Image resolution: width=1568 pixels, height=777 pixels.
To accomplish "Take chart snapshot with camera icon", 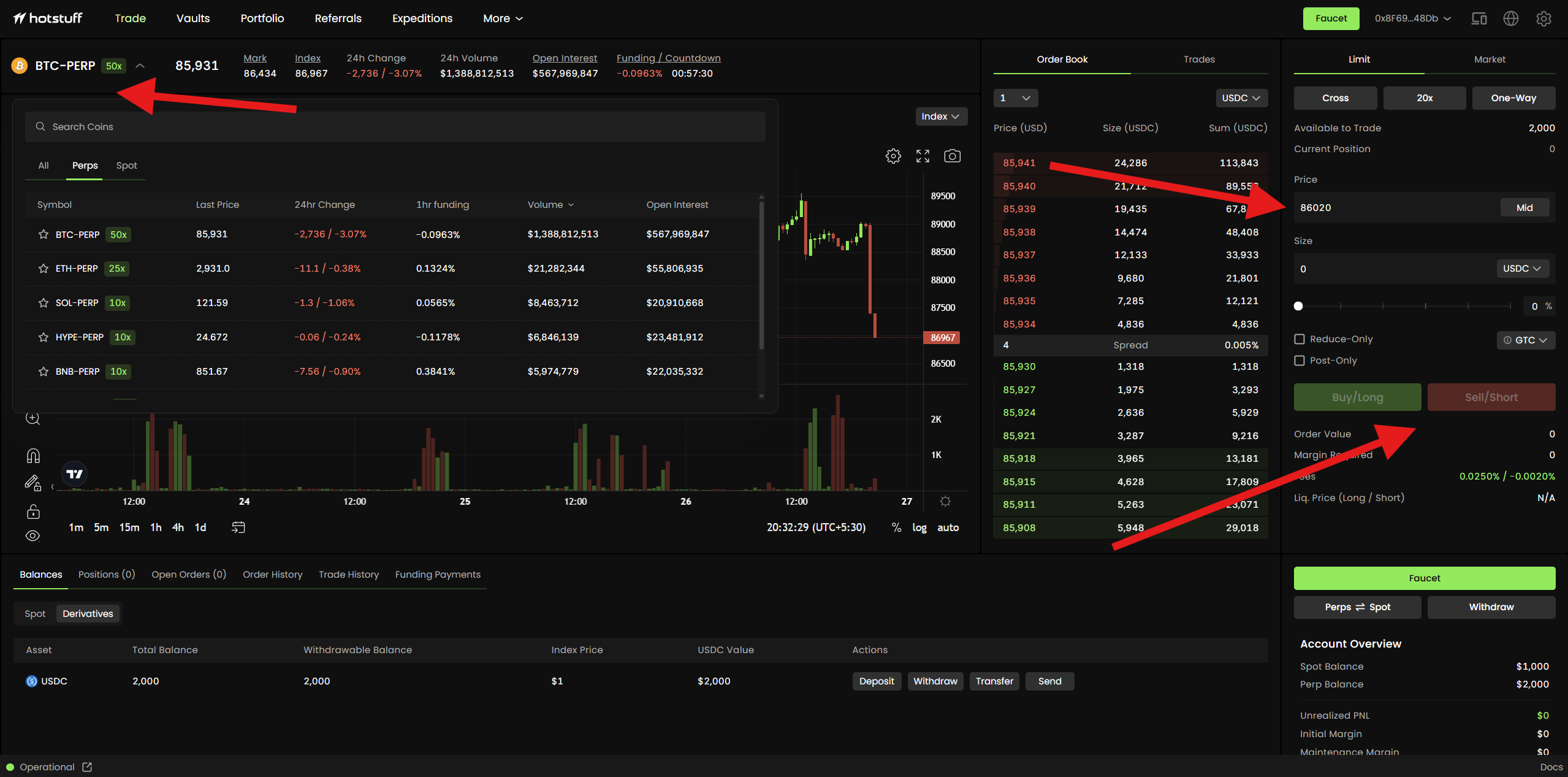I will pos(952,156).
